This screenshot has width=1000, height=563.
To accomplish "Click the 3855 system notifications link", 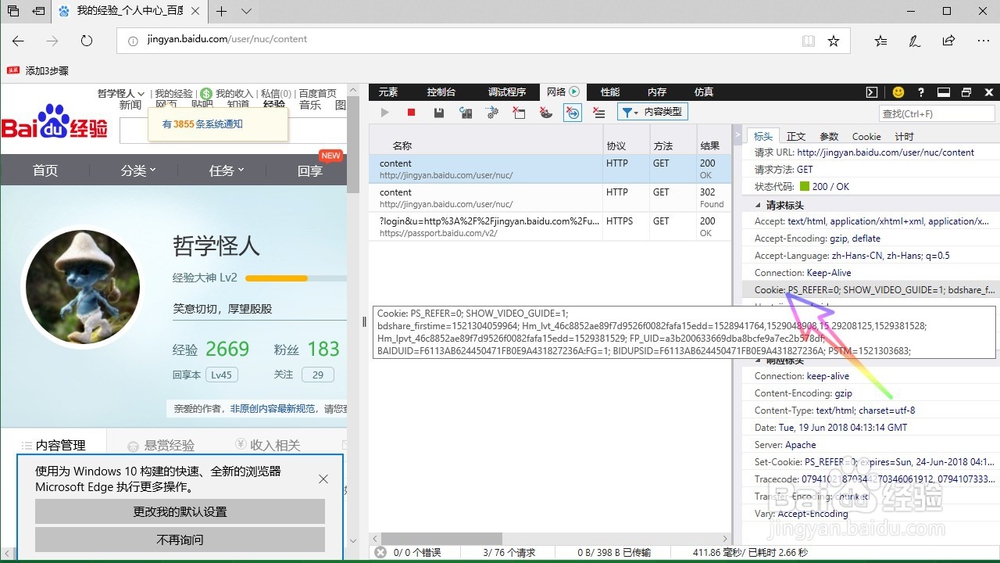I will coord(202,124).
